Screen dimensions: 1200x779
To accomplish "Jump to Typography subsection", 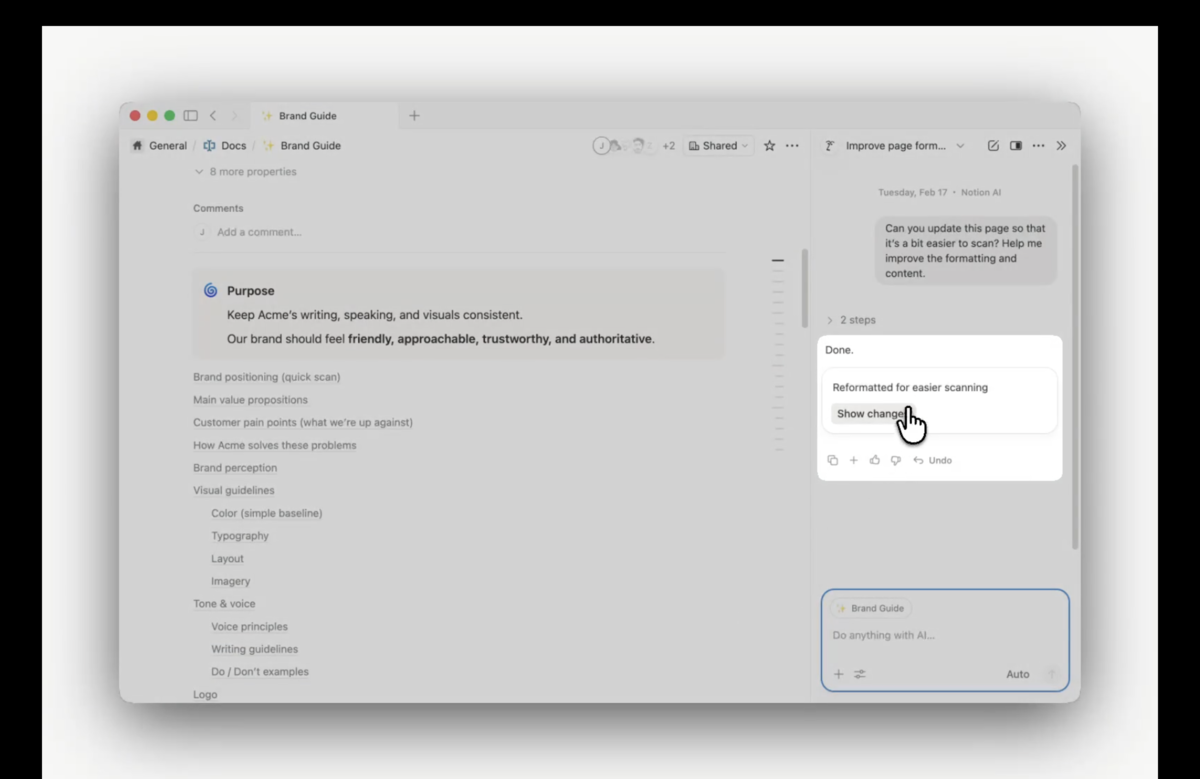I will 240,536.
